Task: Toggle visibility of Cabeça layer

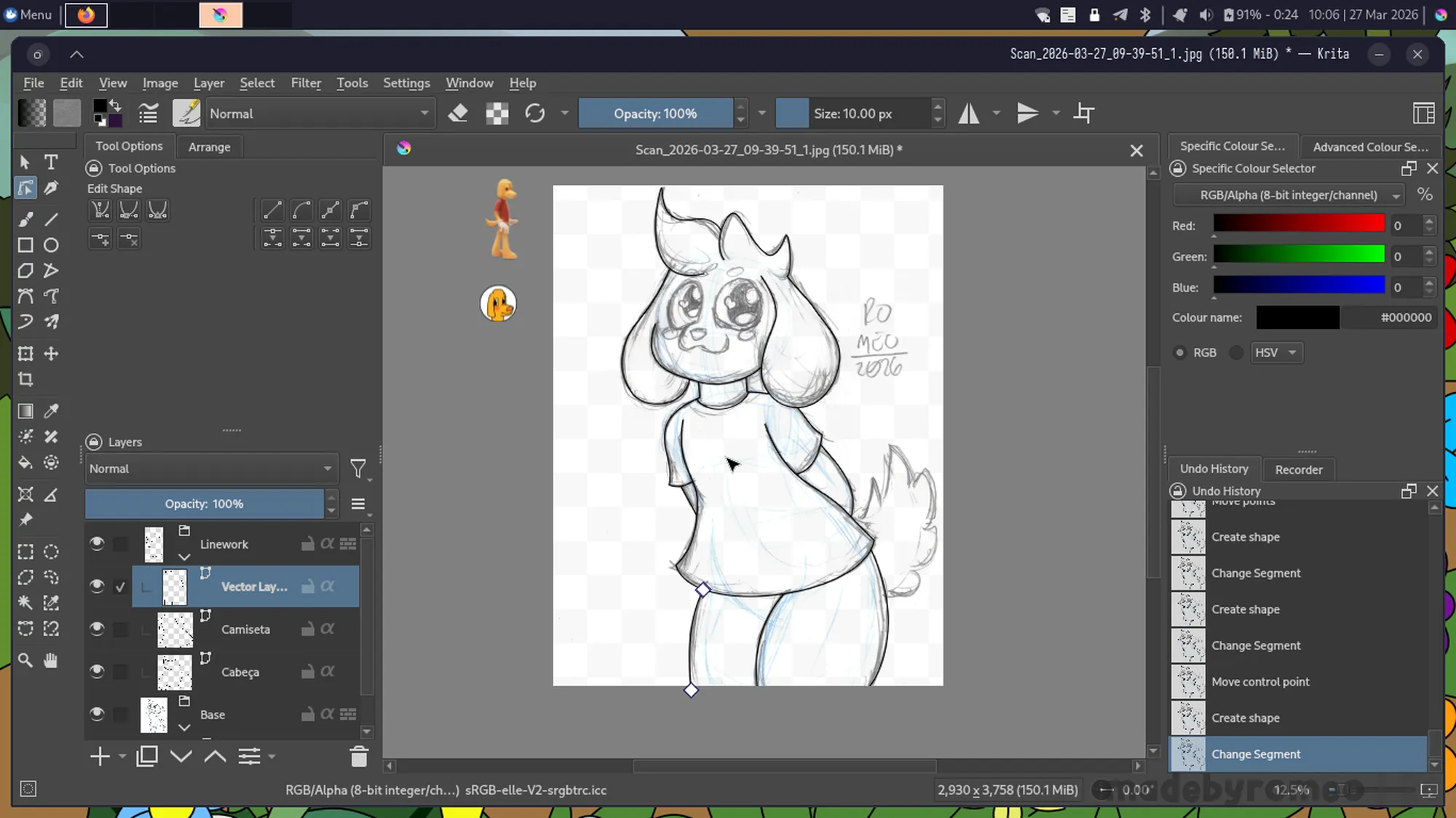Action: [x=97, y=671]
